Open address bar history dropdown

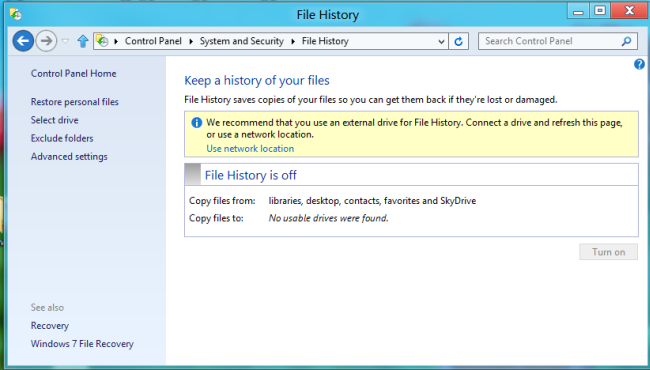pos(441,41)
